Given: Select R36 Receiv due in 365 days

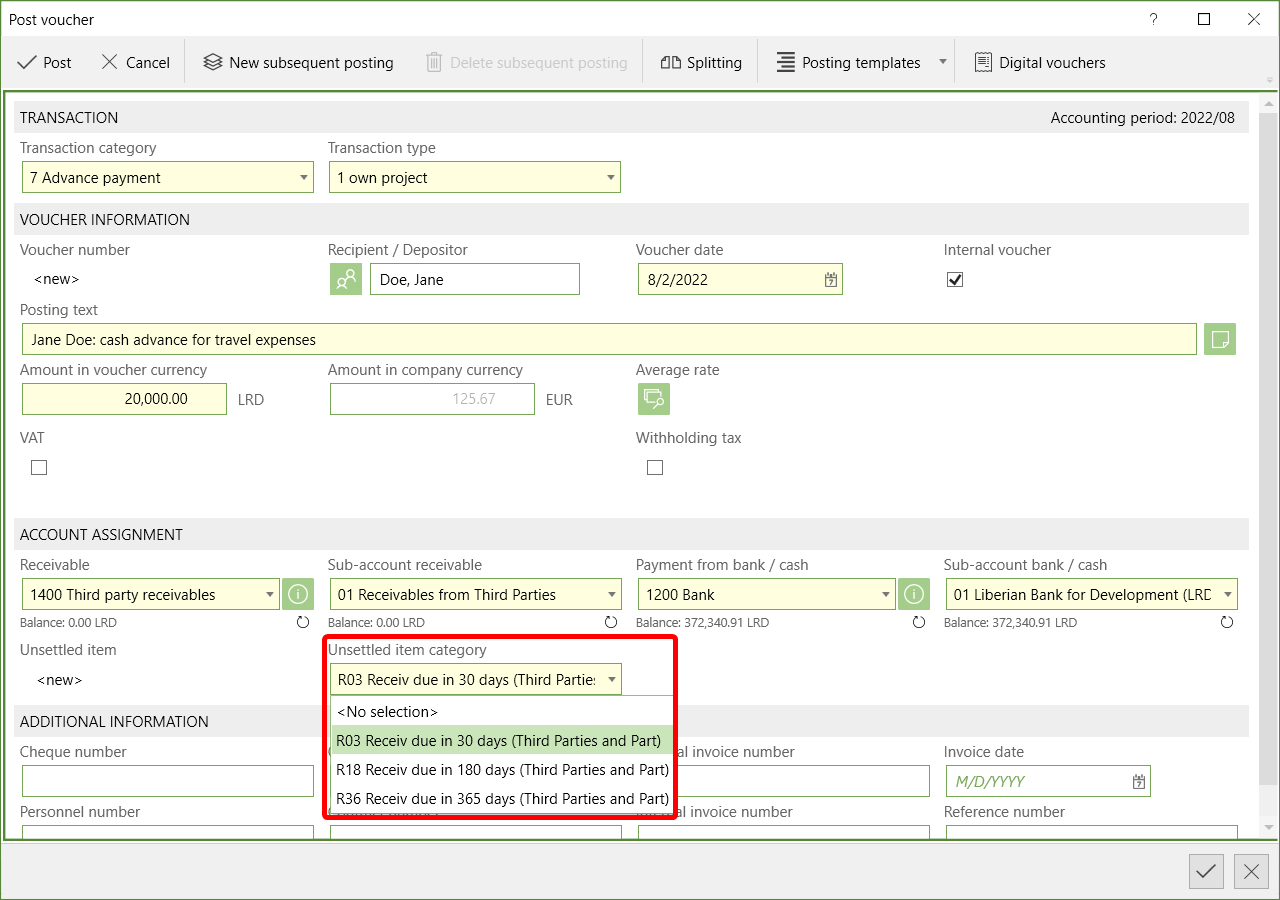Looking at the screenshot, I should pyautogui.click(x=502, y=798).
